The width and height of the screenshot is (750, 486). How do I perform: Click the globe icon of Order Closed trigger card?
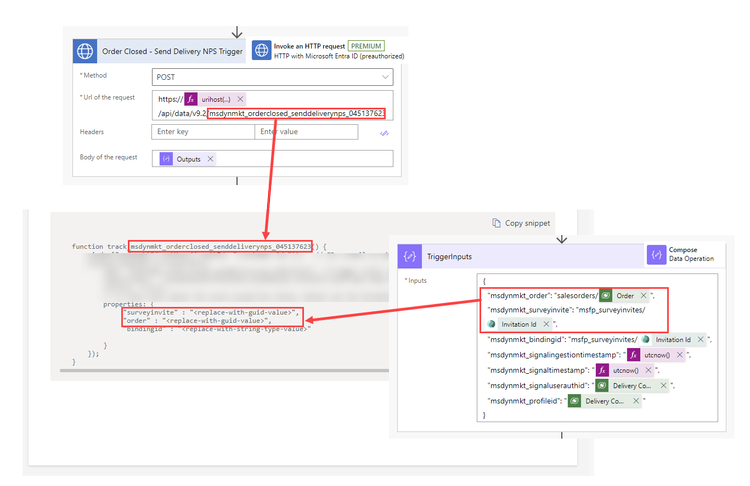85,51
